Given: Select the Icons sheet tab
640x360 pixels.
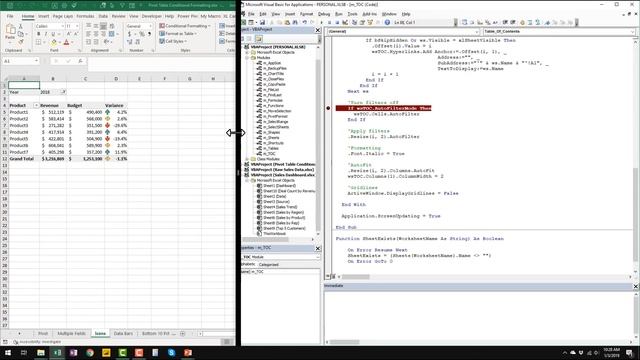Looking at the screenshot, I should [100, 333].
